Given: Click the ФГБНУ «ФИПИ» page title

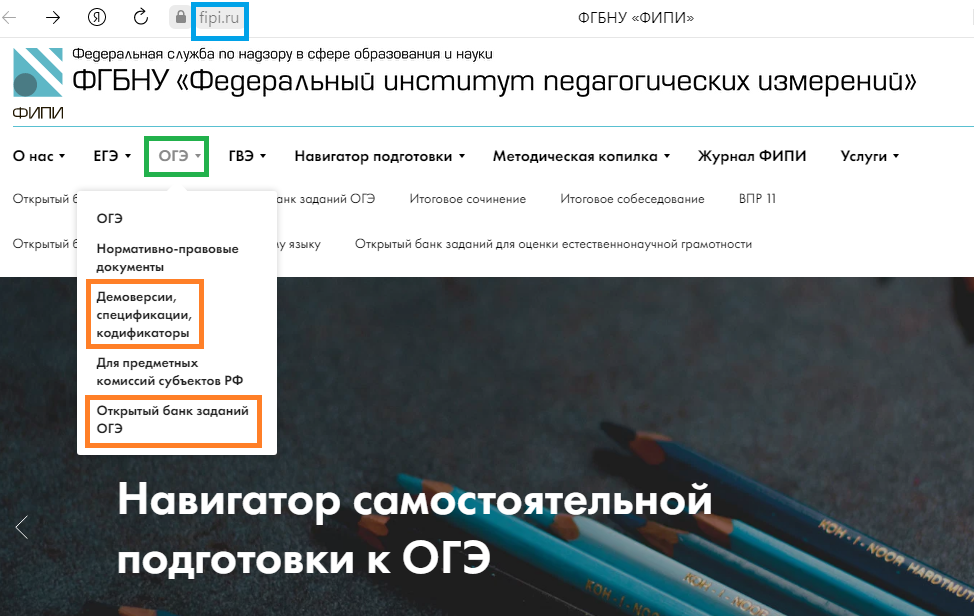Looking at the screenshot, I should [x=635, y=18].
